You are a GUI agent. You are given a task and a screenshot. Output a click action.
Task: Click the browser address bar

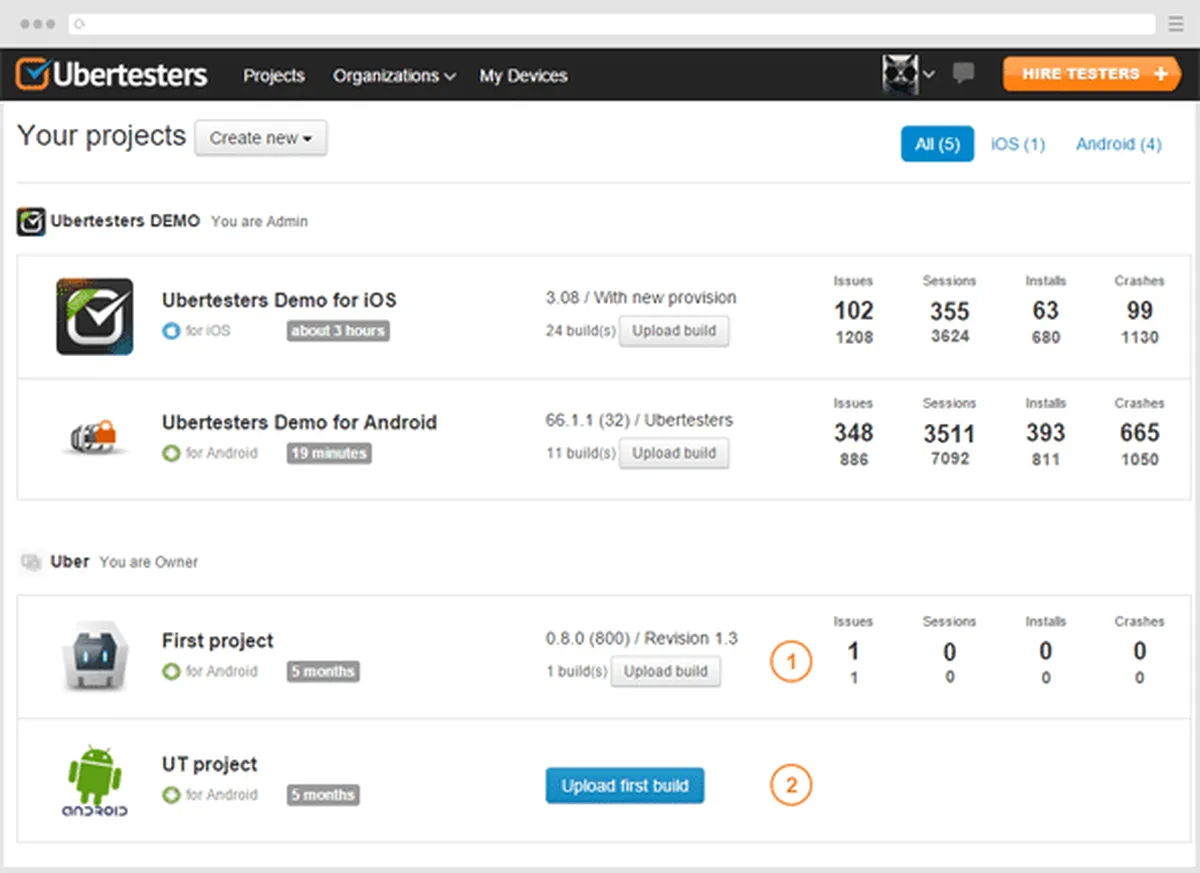pyautogui.click(x=611, y=24)
